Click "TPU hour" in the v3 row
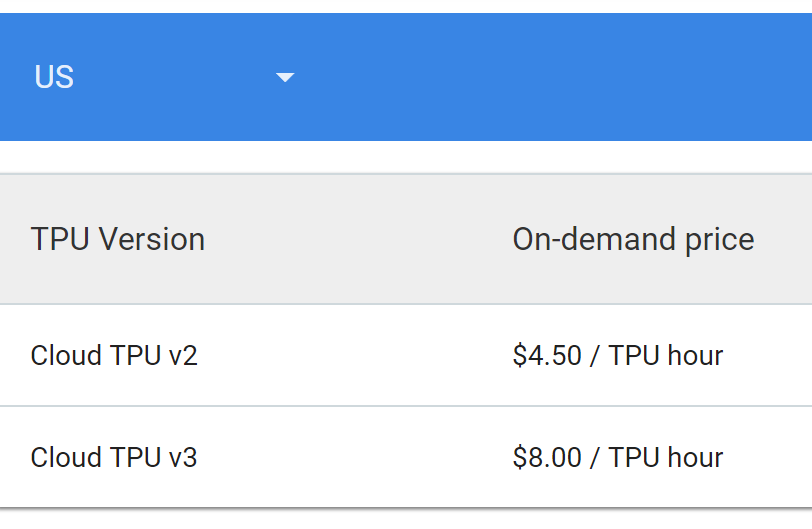The width and height of the screenshot is (812, 529). (666, 458)
